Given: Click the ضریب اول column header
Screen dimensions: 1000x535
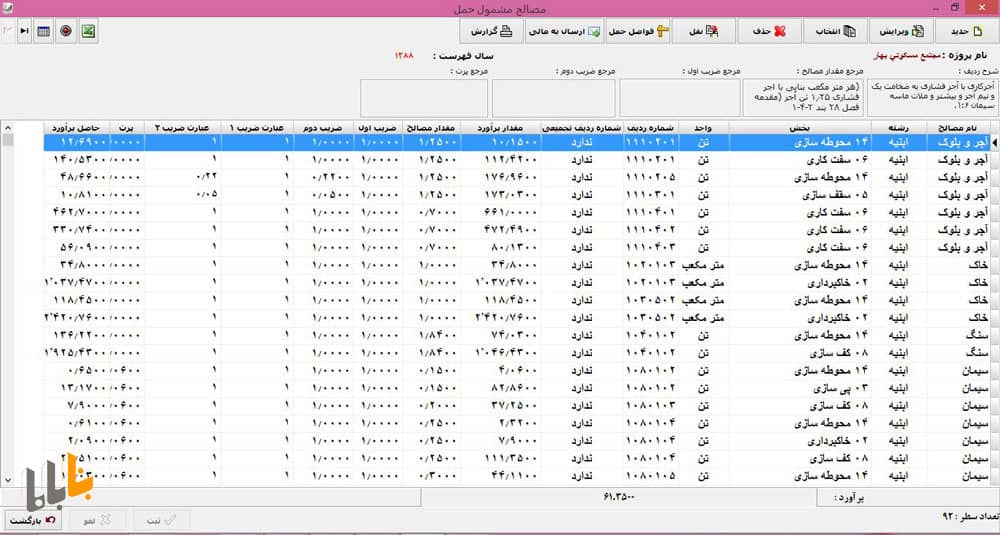Looking at the screenshot, I should pyautogui.click(x=379, y=128).
